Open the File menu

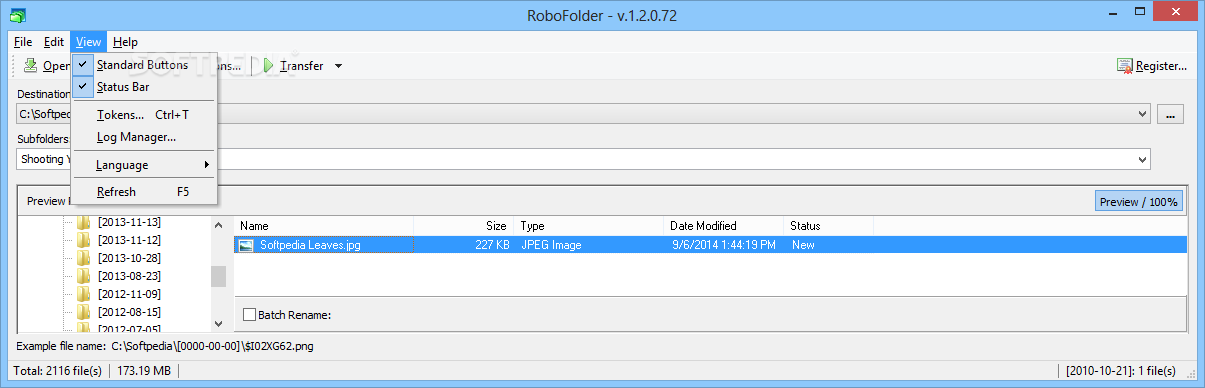point(23,42)
